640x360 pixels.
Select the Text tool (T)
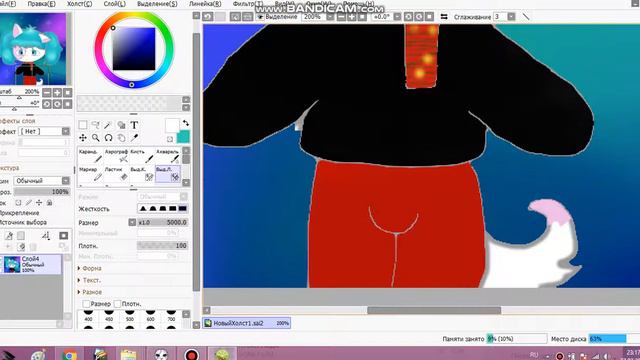click(x=134, y=125)
